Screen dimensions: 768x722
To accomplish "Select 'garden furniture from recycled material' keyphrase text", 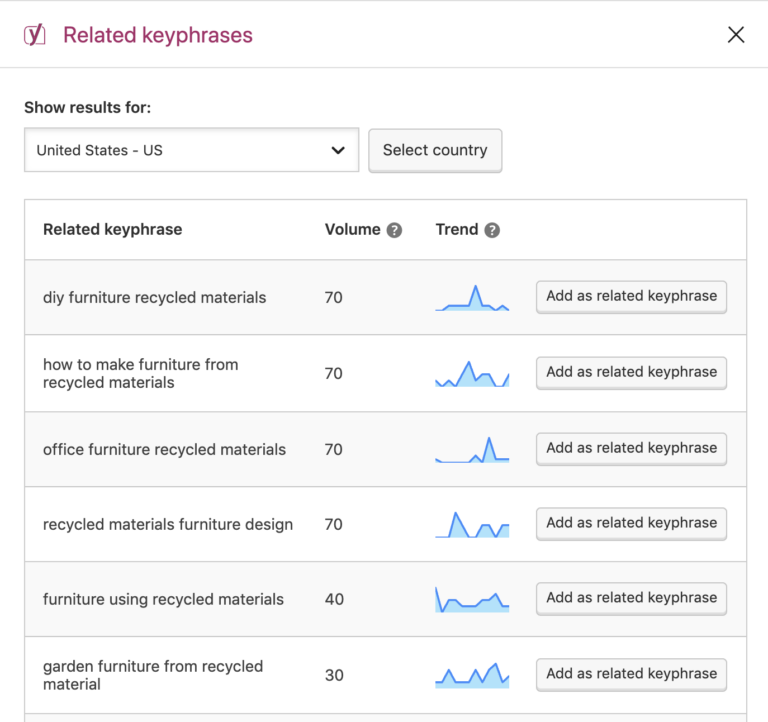I will tap(153, 675).
